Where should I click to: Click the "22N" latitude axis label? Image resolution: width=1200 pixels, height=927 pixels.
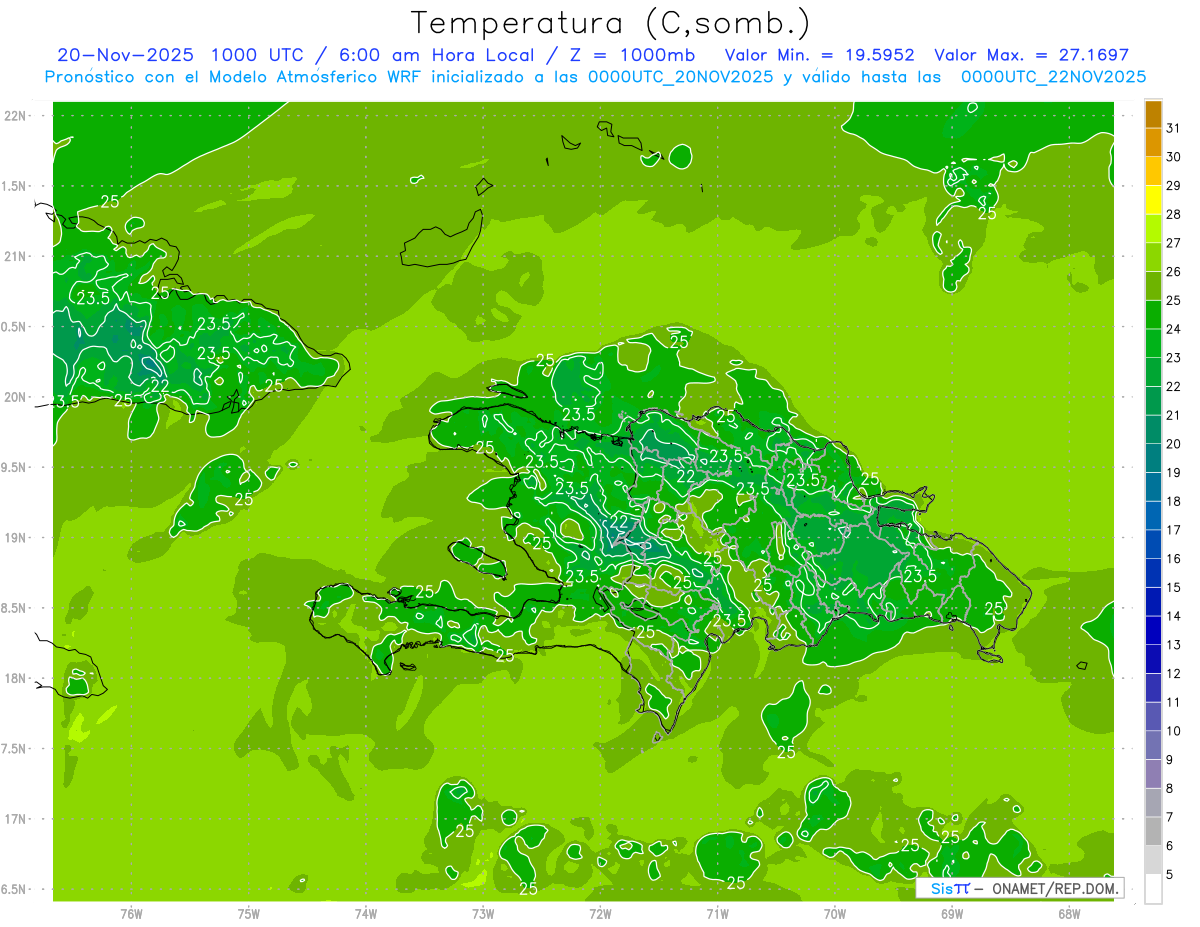[x=16, y=115]
